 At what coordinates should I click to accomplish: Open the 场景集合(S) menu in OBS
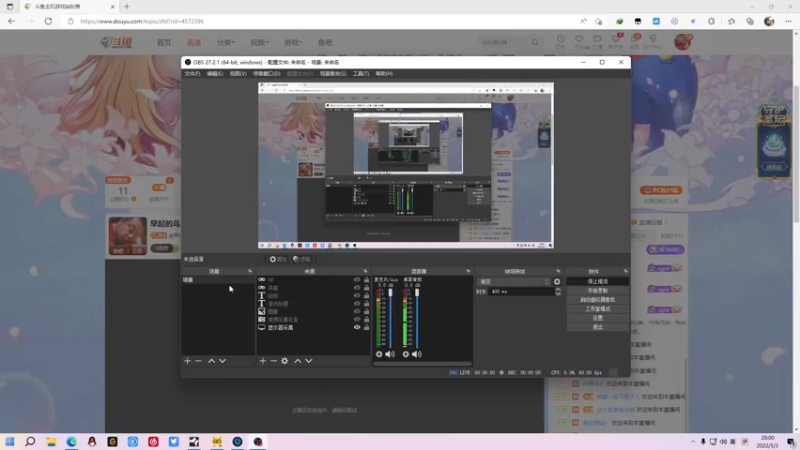[x=333, y=73]
